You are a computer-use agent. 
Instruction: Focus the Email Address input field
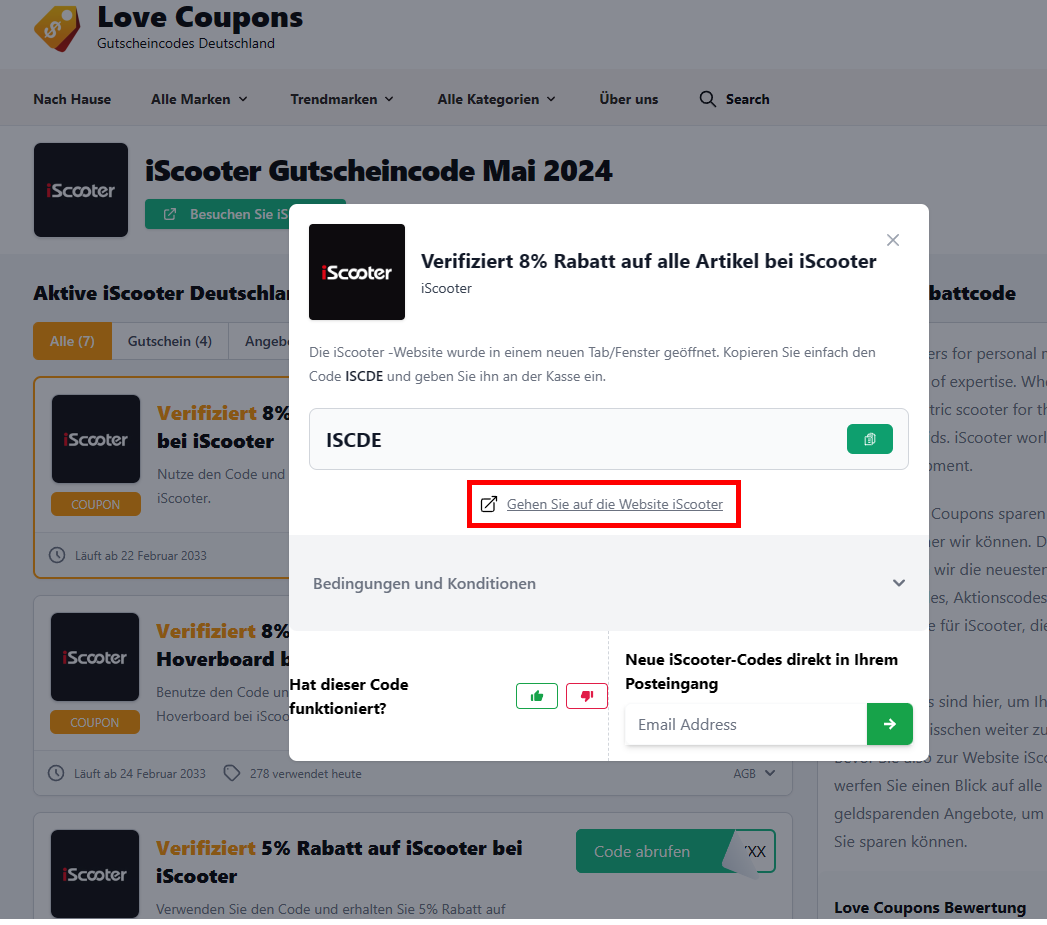point(746,724)
